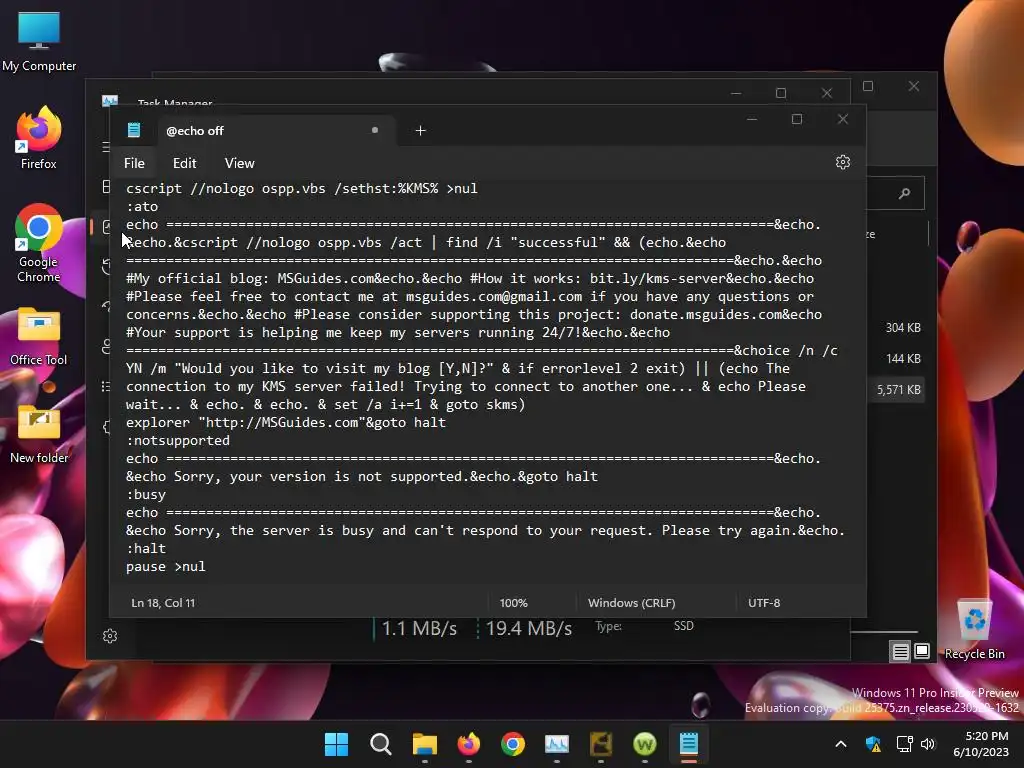Image resolution: width=1024 pixels, height=768 pixels.
Task: Select the Google Chrome desktop shortcut
Action: 39,243
